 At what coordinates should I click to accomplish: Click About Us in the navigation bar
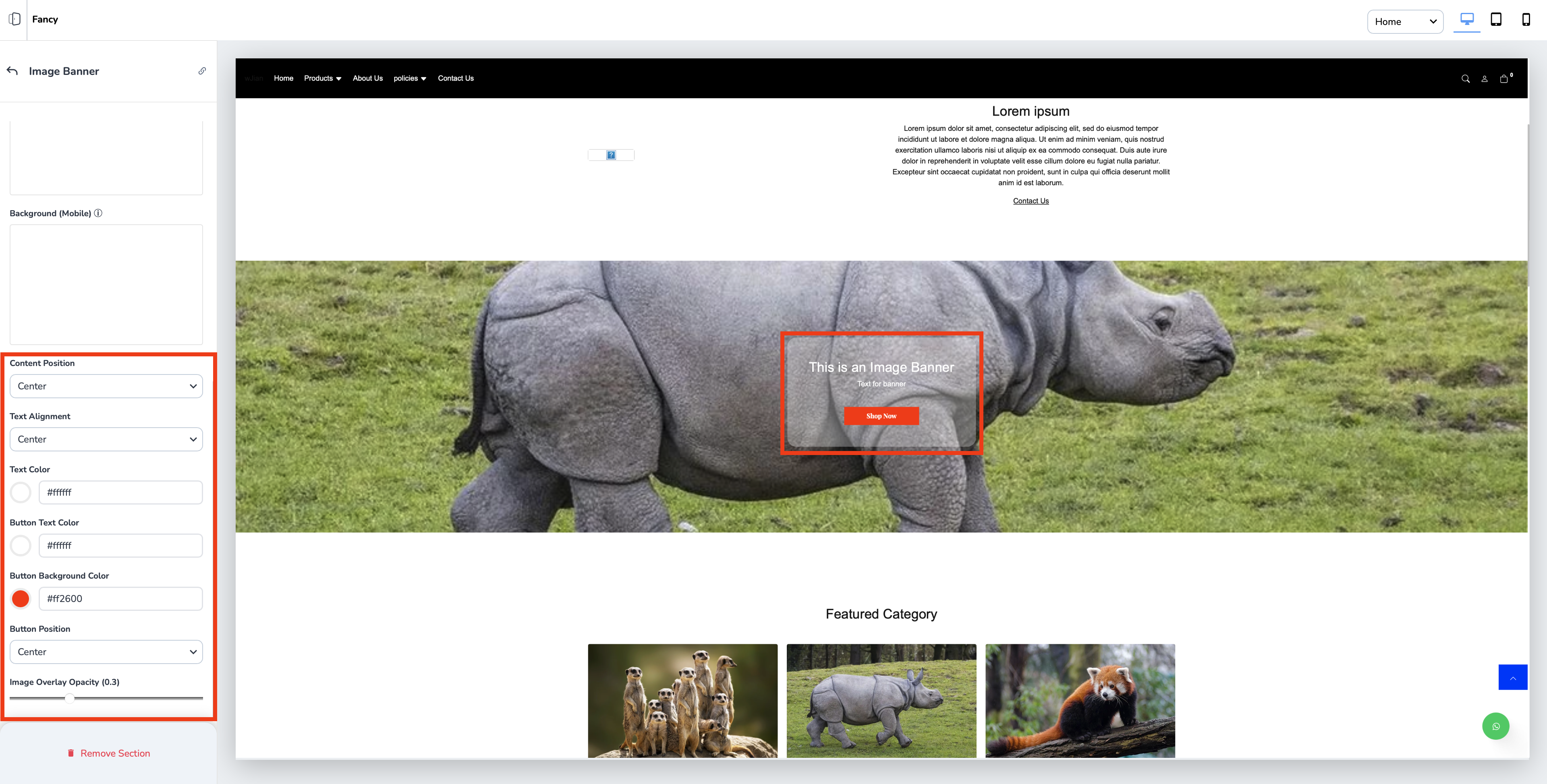click(367, 79)
